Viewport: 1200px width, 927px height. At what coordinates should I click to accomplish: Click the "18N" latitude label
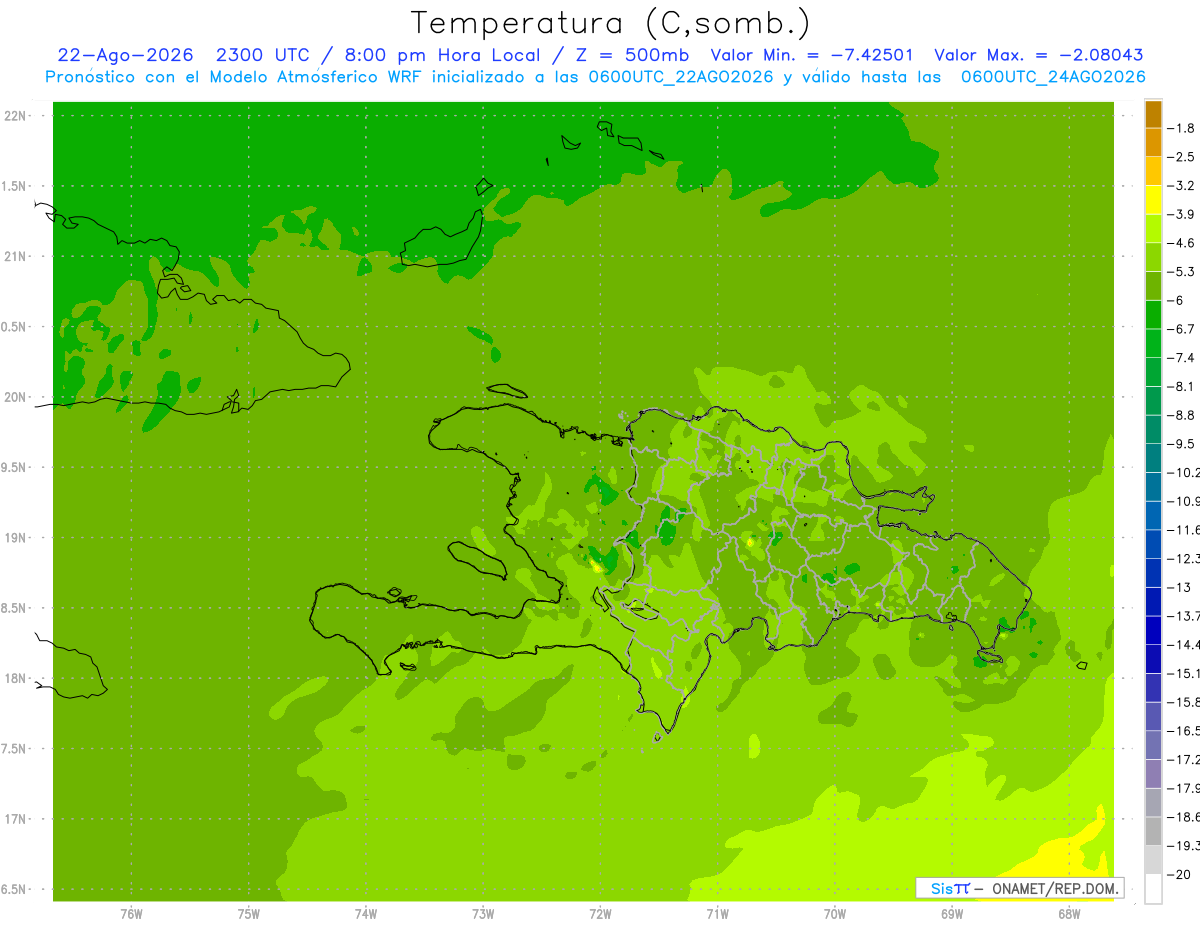pos(15,678)
